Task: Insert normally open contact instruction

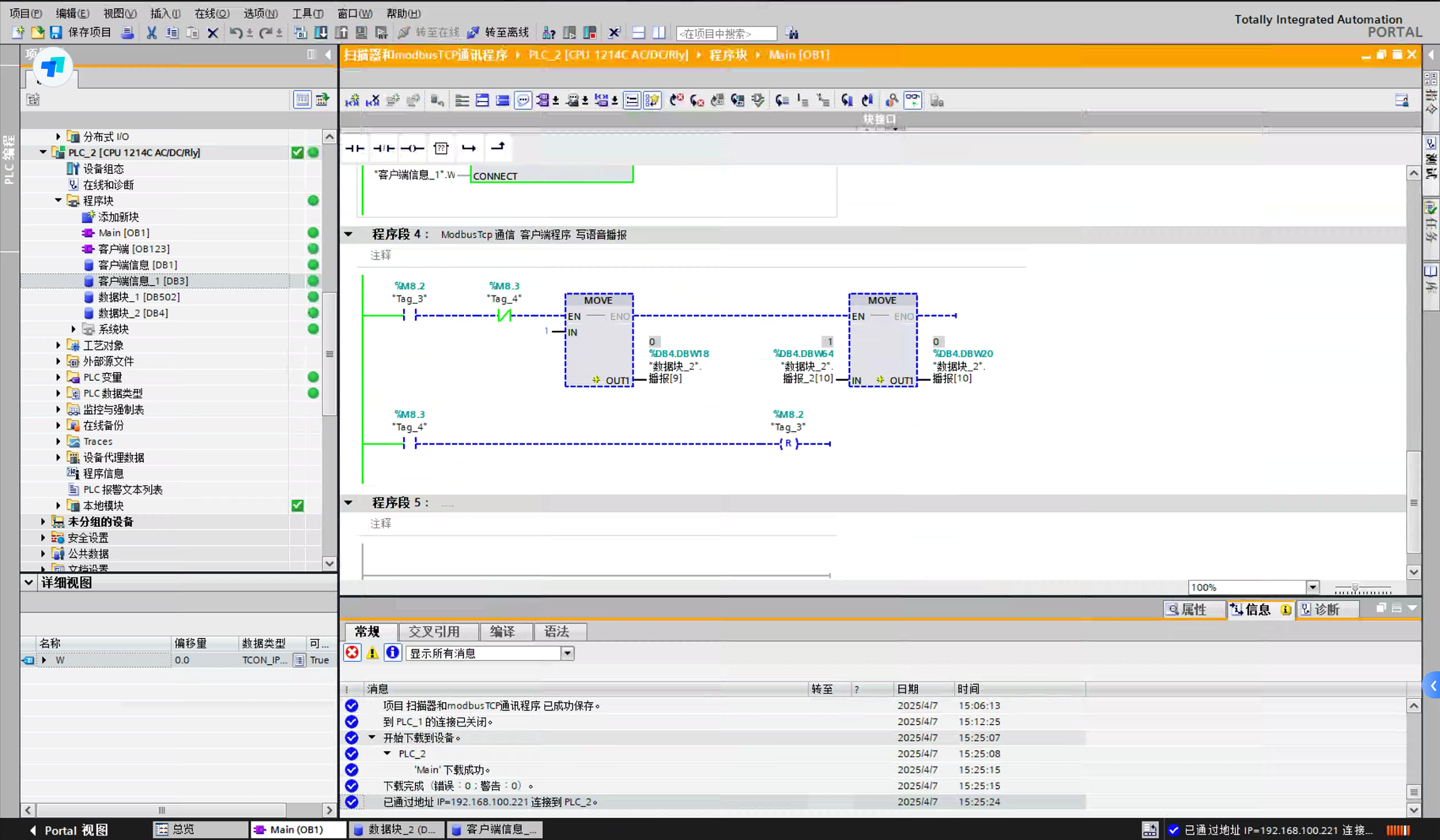Action: pyautogui.click(x=355, y=148)
